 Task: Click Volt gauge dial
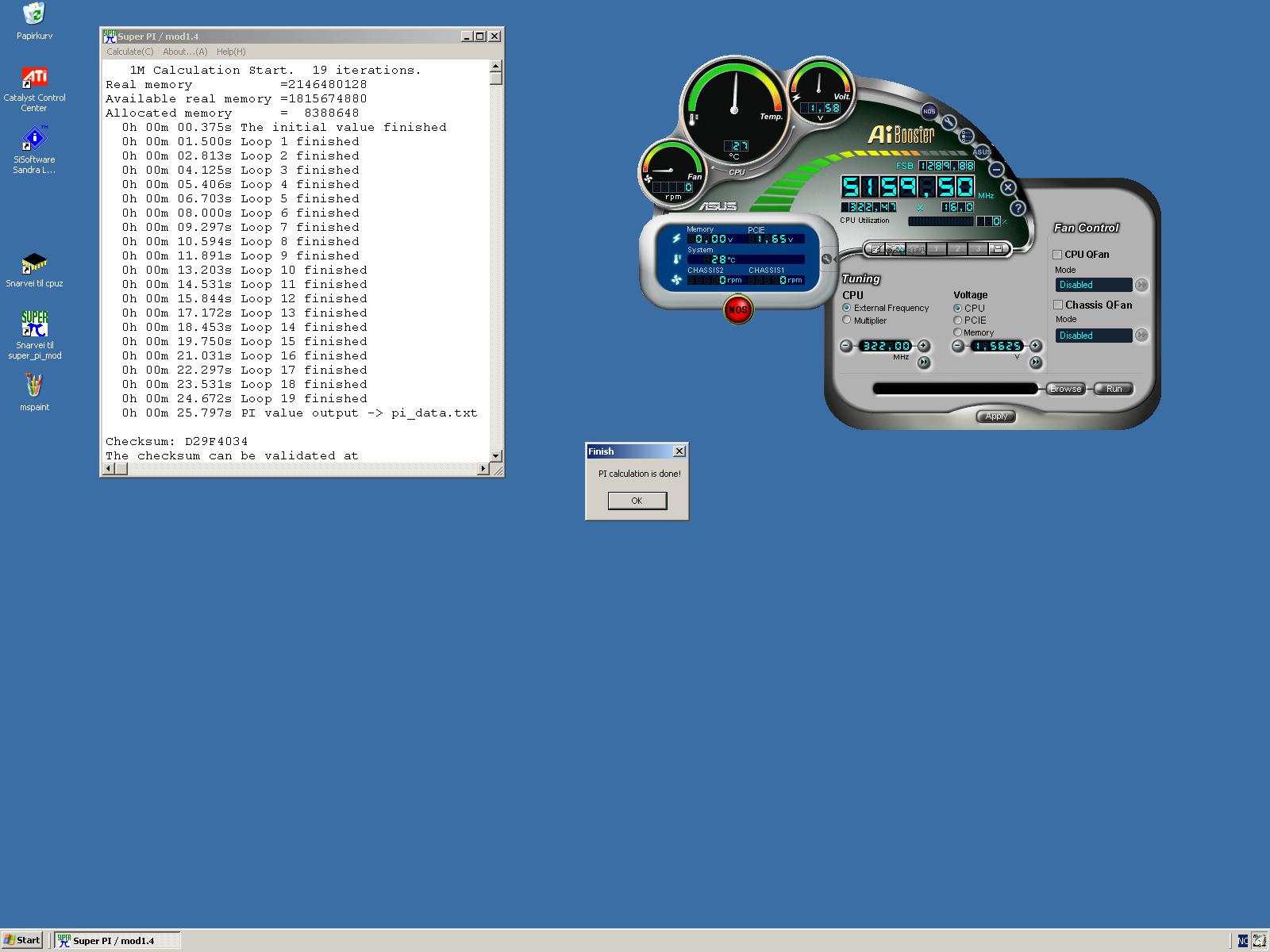point(820,91)
